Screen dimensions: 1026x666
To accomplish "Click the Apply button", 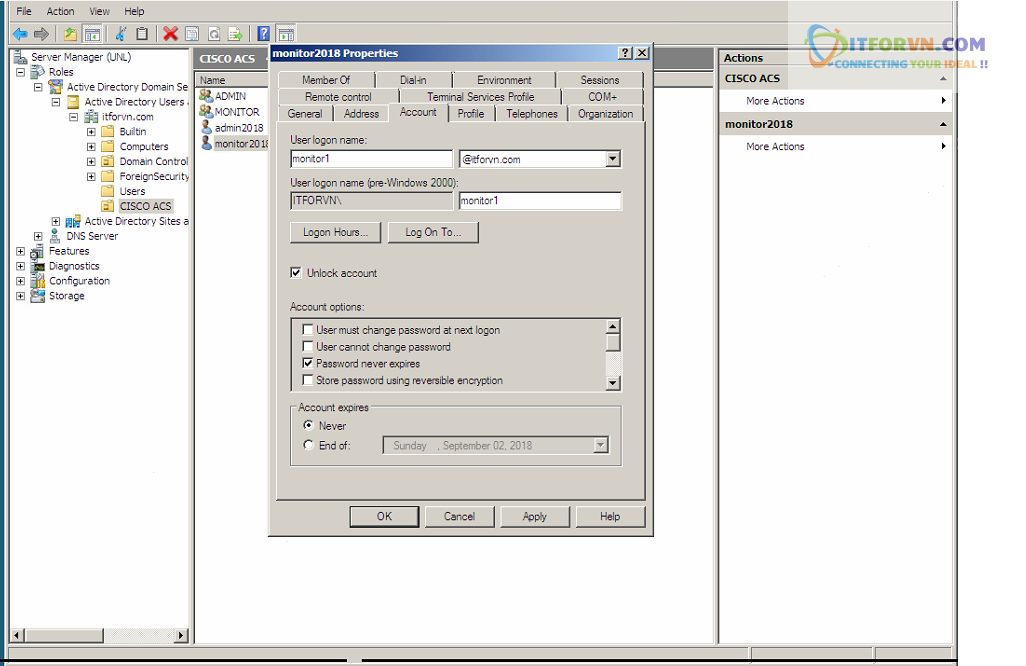I will pyautogui.click(x=534, y=516).
